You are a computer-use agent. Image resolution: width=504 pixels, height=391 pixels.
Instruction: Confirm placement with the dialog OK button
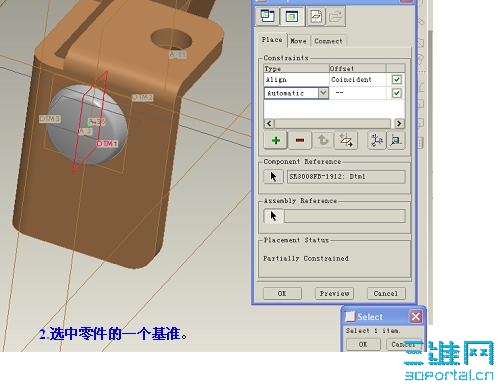282,293
